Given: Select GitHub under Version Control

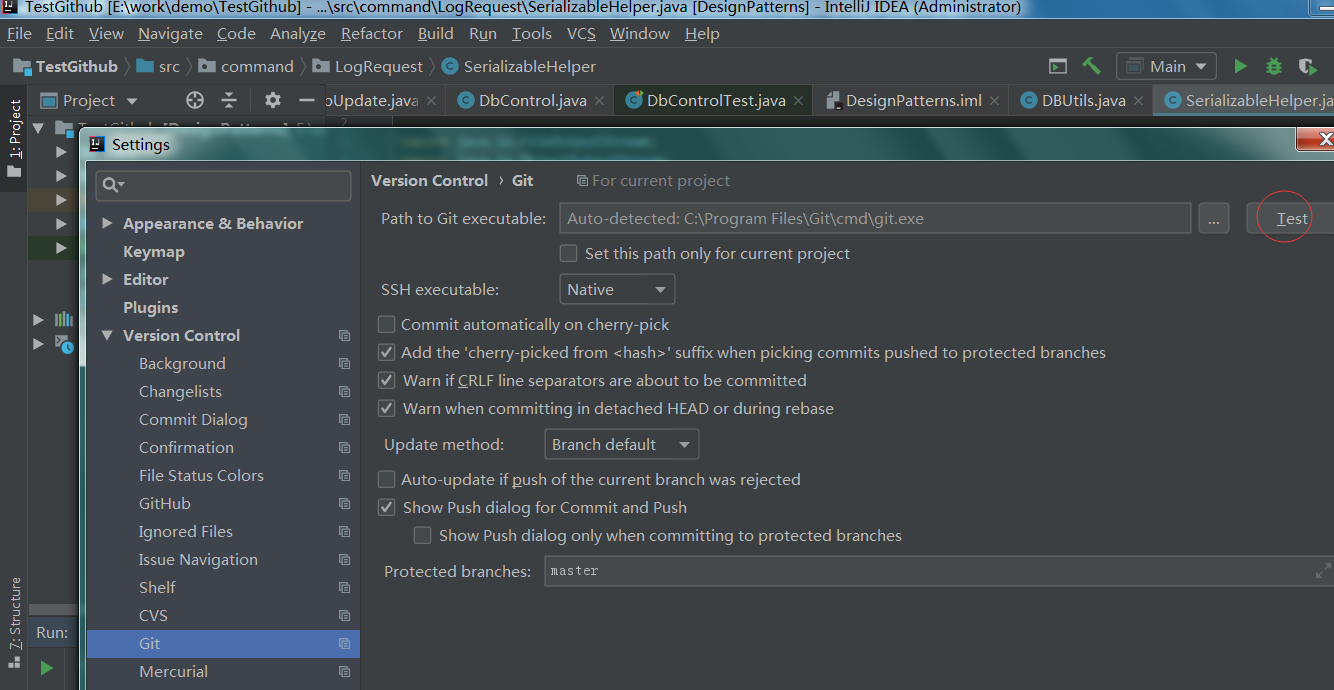Looking at the screenshot, I should 164,504.
